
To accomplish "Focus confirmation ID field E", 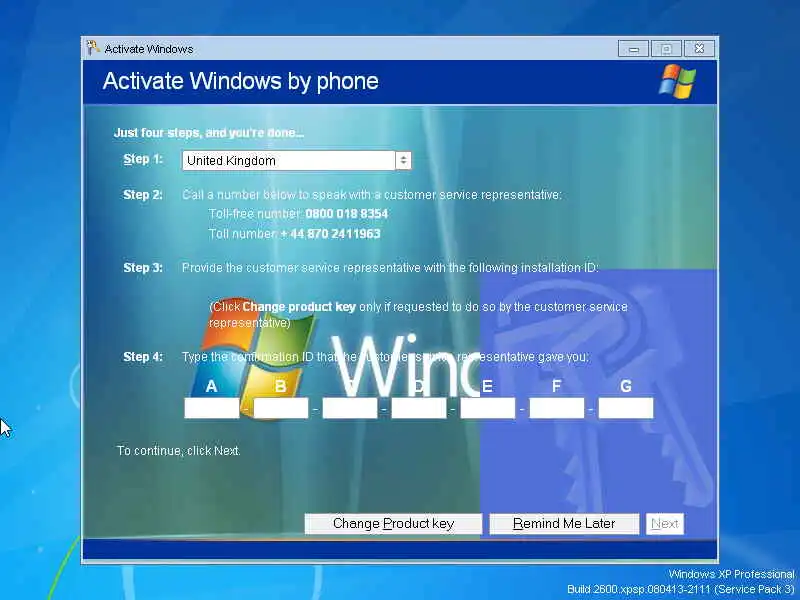I will point(487,408).
